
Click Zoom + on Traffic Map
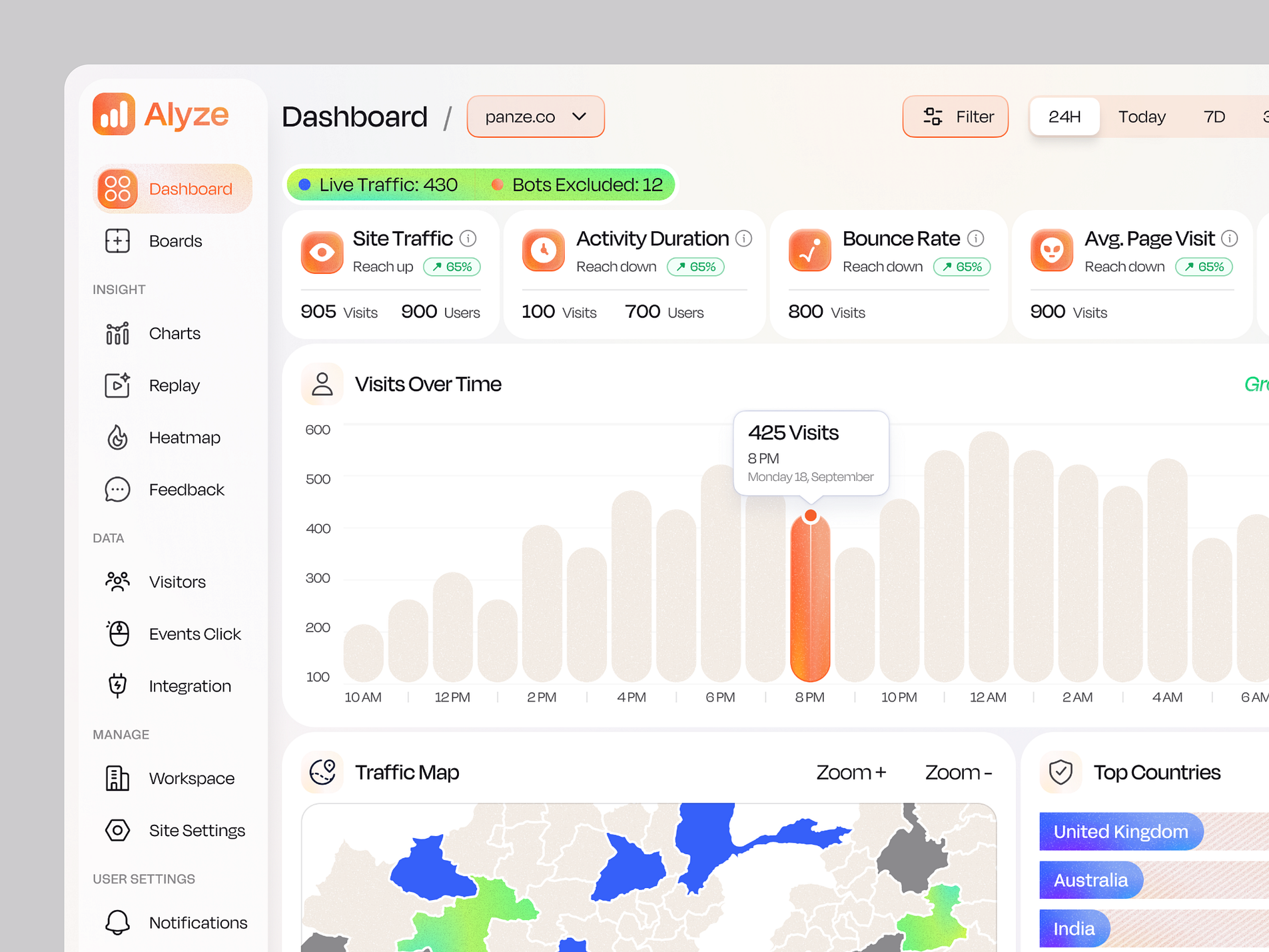point(851,772)
